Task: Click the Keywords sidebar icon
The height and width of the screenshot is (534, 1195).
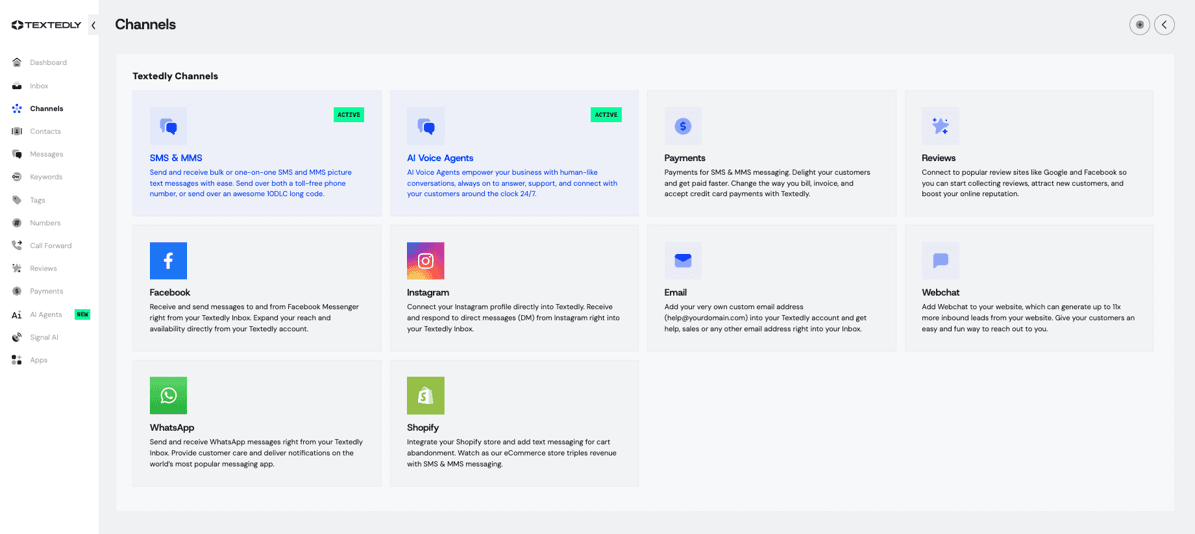Action: [x=17, y=177]
